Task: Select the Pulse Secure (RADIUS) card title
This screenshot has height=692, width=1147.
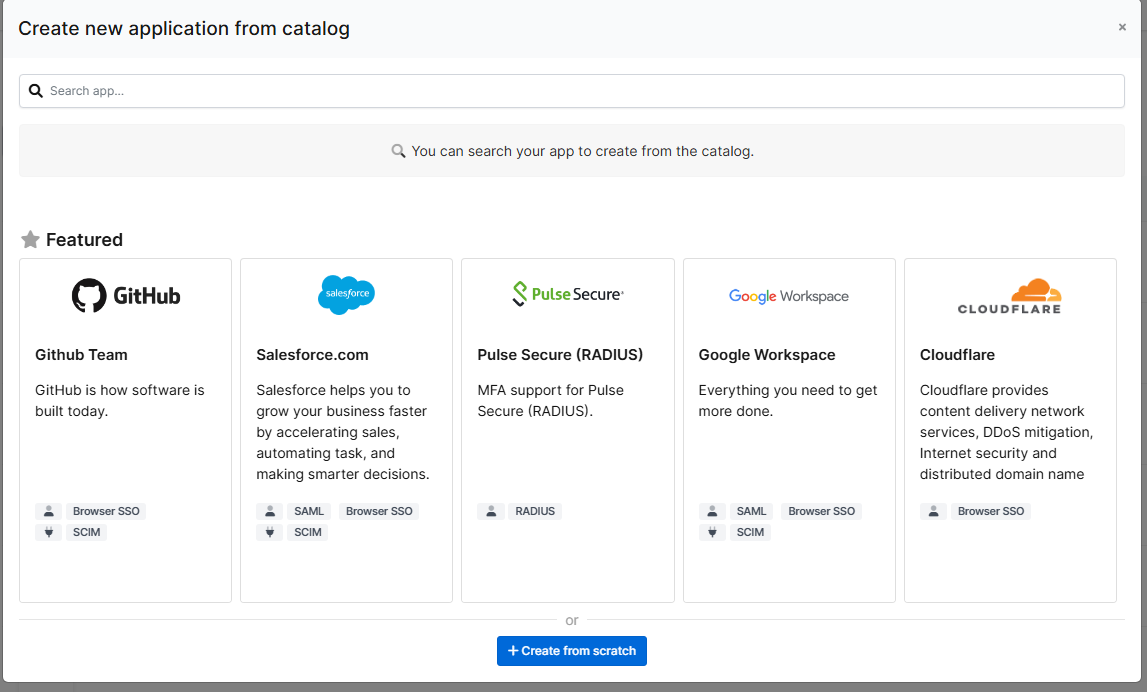Action: [560, 355]
